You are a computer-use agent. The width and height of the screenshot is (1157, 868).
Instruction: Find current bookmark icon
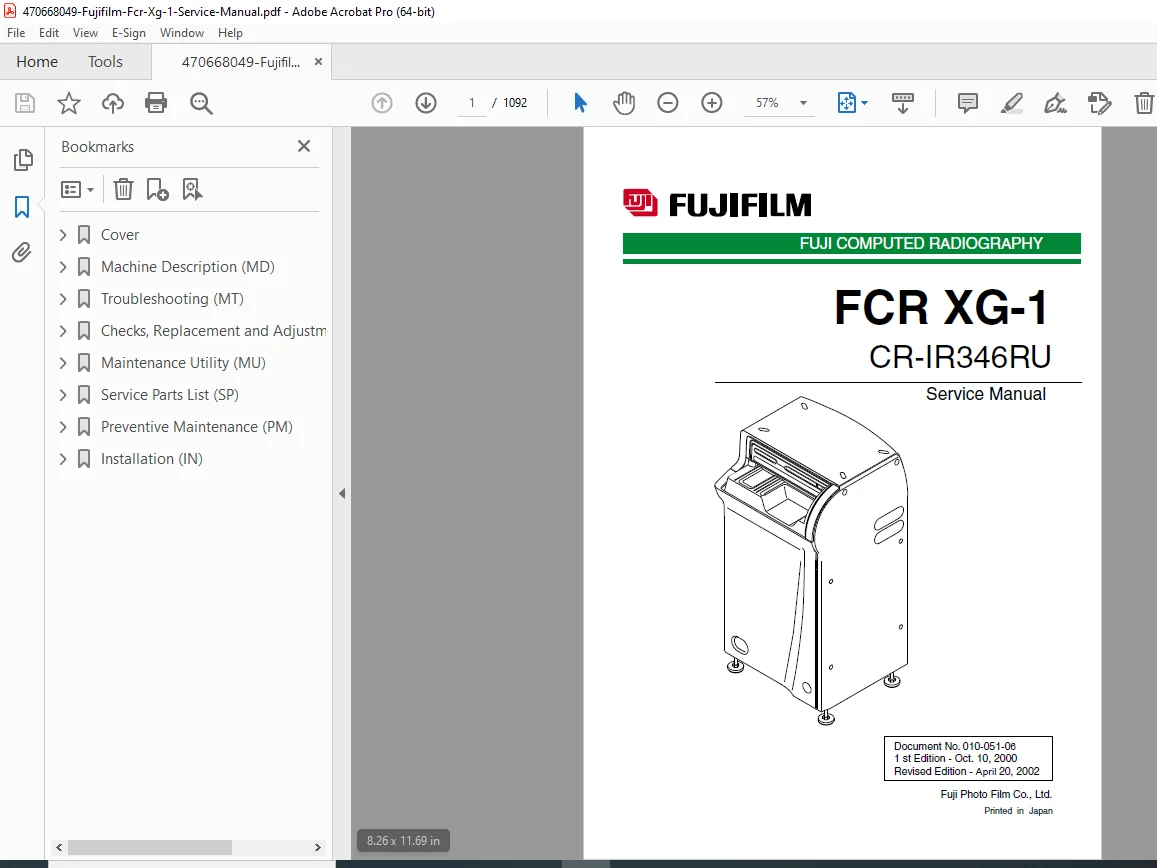[192, 190]
